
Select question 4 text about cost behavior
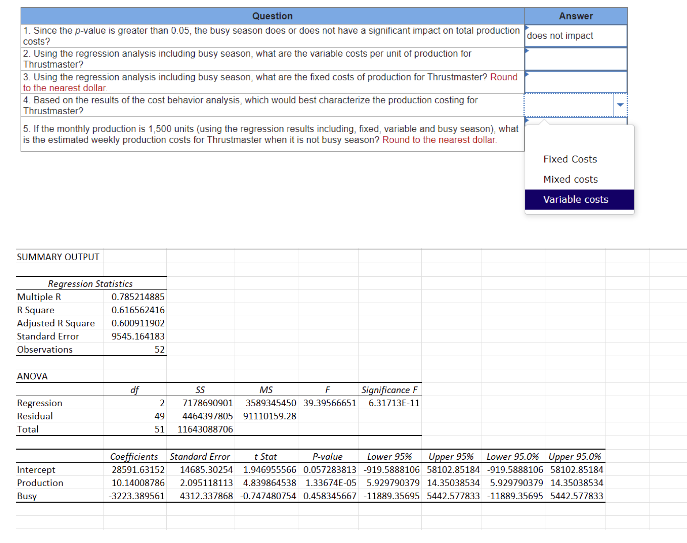250,105
